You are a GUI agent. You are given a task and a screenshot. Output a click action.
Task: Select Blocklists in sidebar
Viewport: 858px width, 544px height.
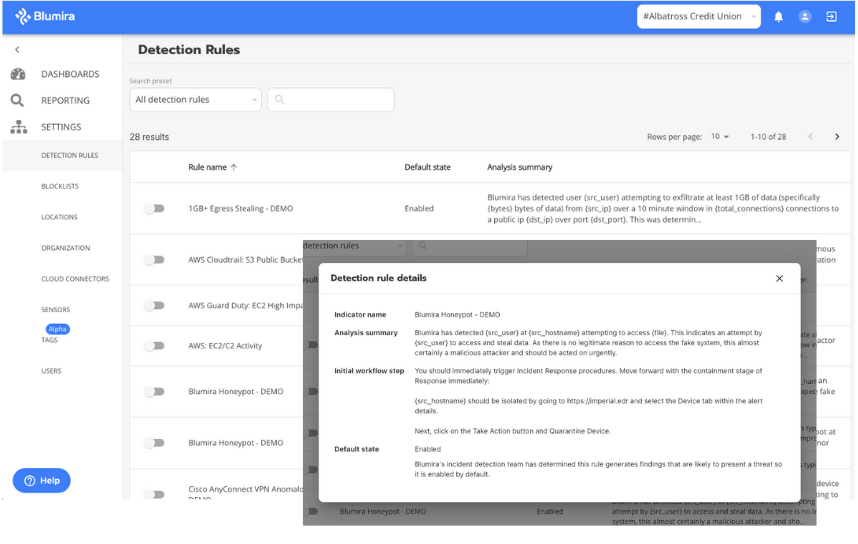point(60,186)
